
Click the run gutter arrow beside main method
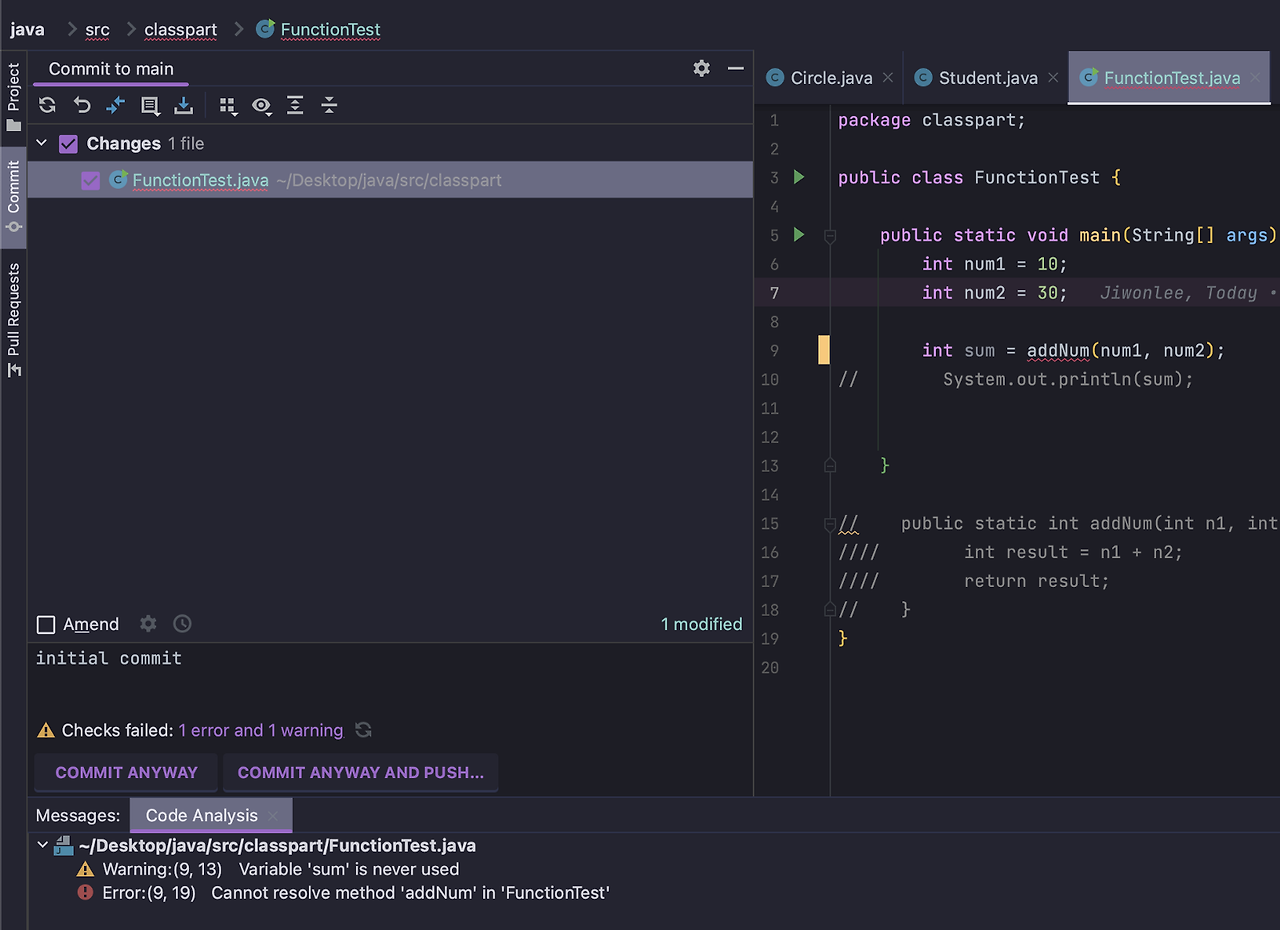799,235
